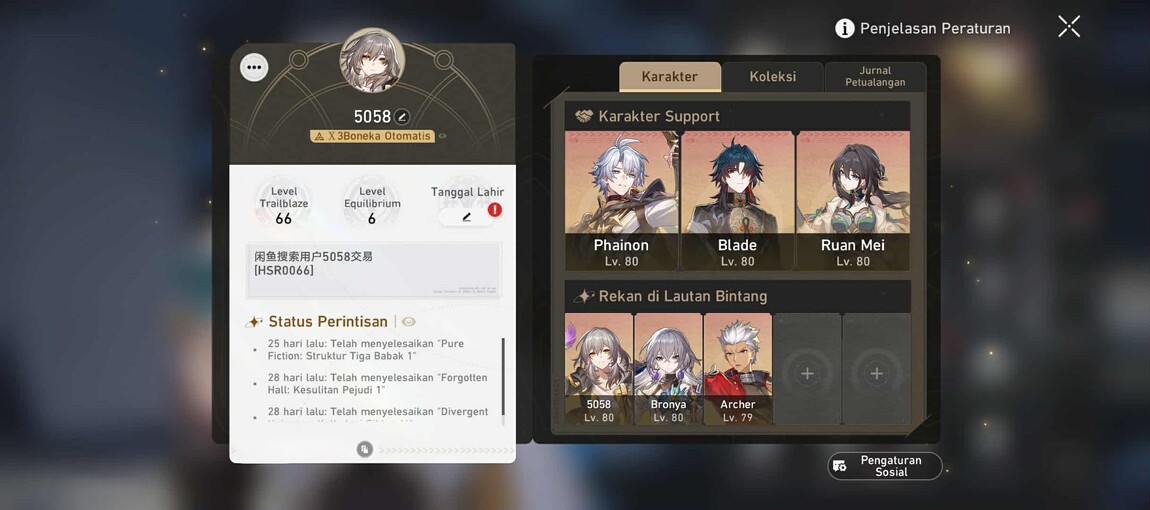
Task: Click the signature text field
Action: [x=374, y=270]
